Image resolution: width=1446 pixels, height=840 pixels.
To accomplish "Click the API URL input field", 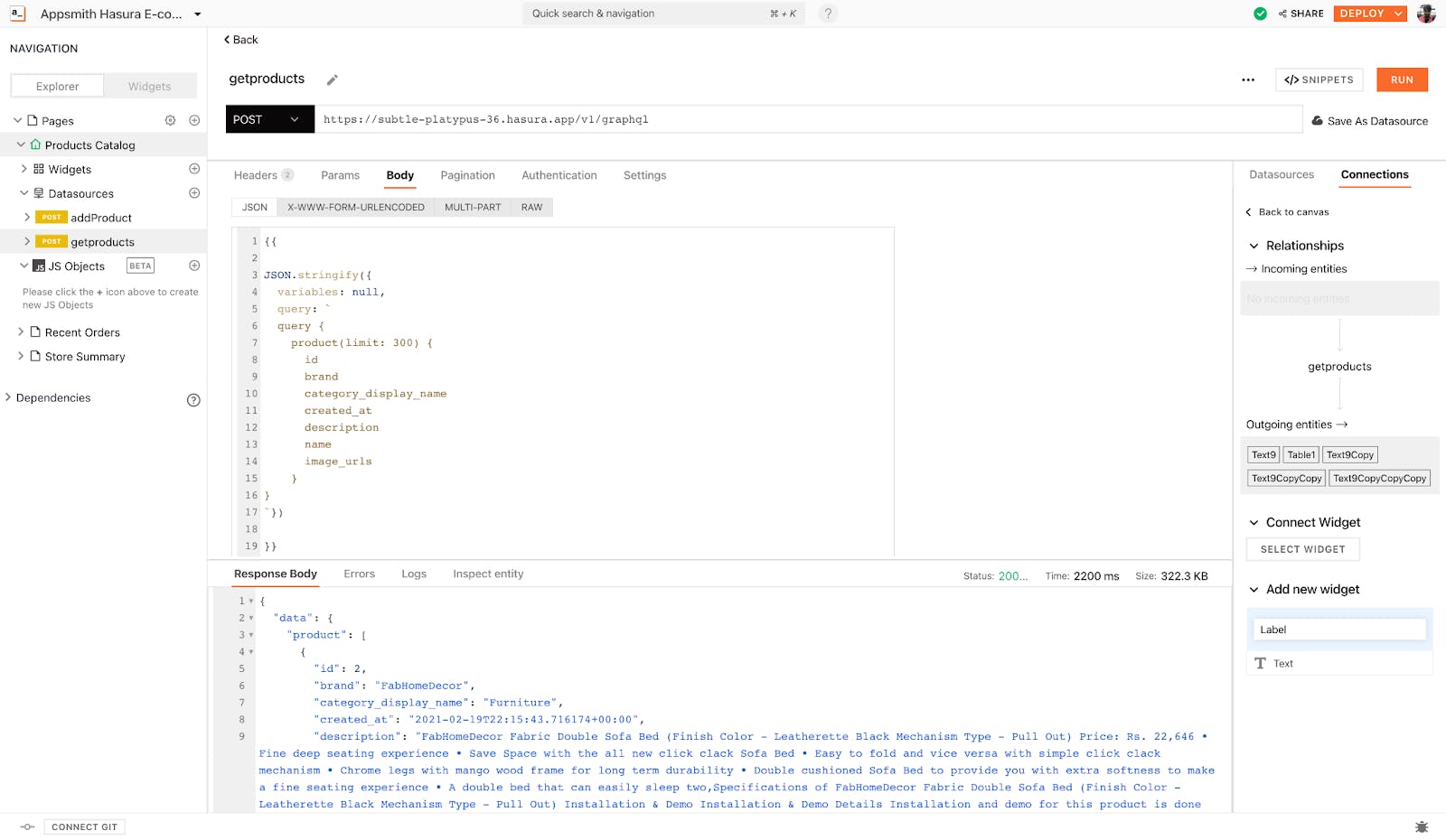I will 804,119.
